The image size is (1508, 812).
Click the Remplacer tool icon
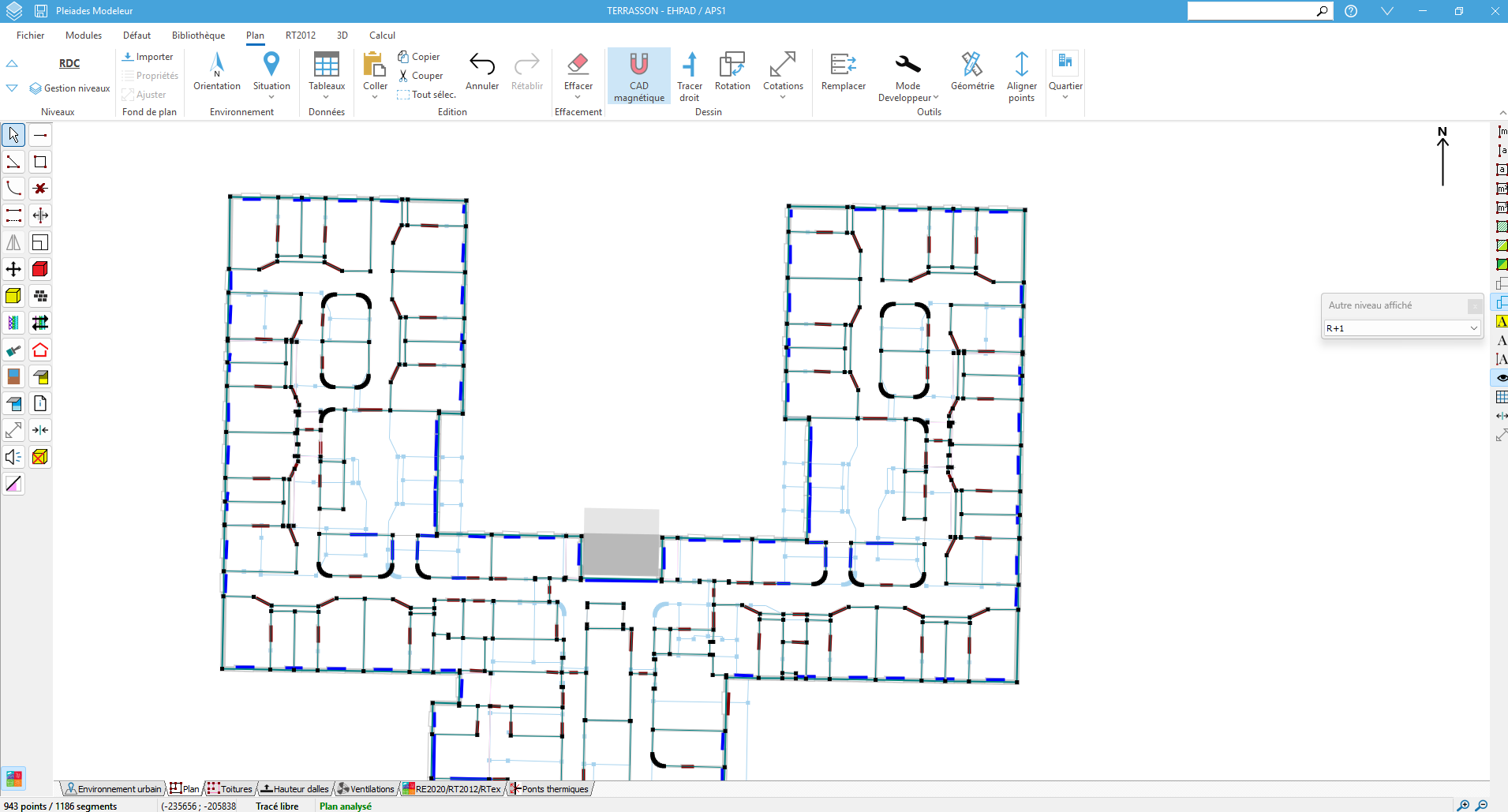pyautogui.click(x=843, y=65)
